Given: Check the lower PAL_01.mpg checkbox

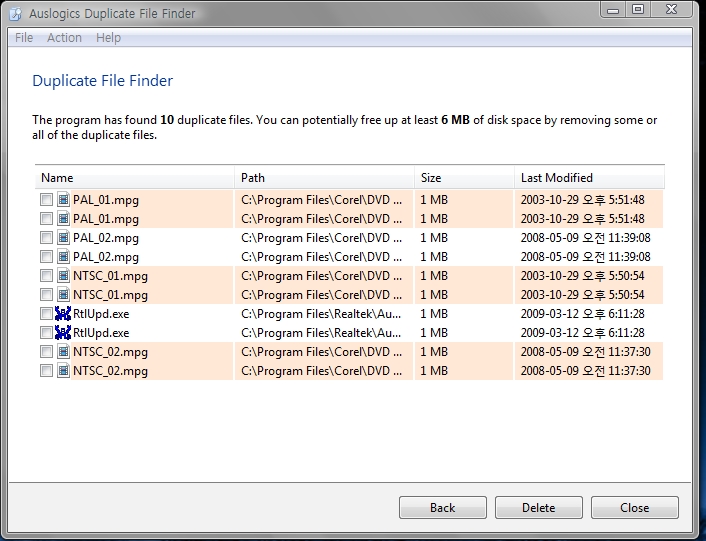Looking at the screenshot, I should coord(46,218).
